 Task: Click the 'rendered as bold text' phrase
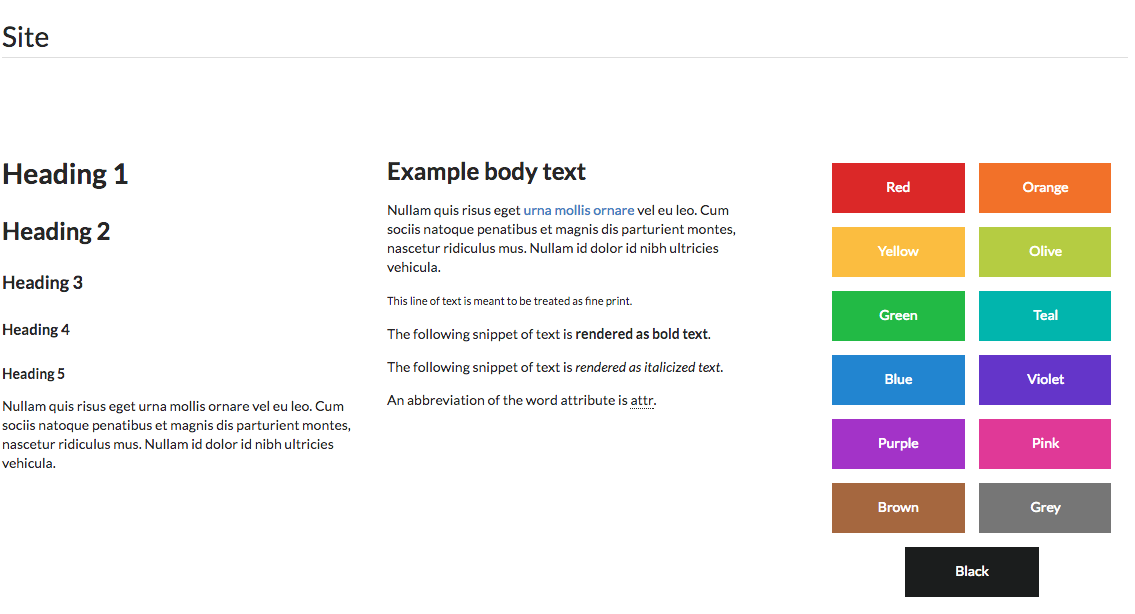click(x=641, y=334)
